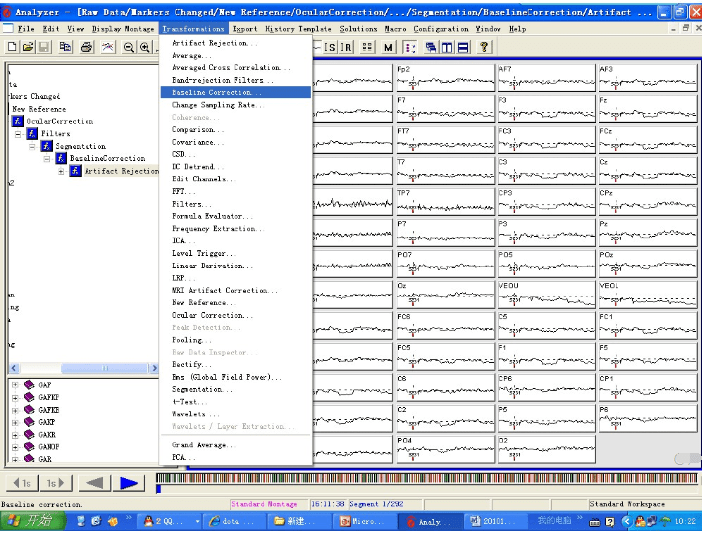Click the M marker toolbar icon
The image size is (702, 534).
coord(388,47)
